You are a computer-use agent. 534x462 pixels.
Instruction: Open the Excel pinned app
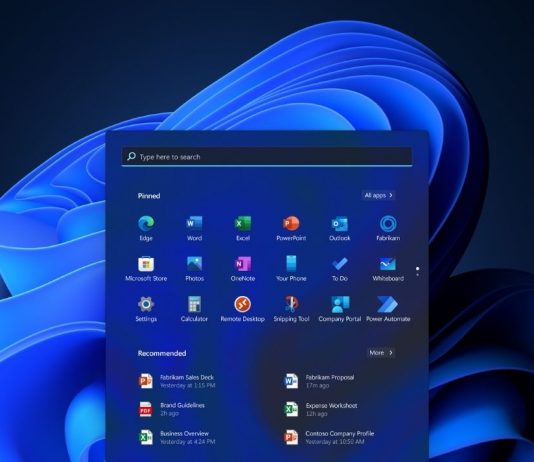coord(243,228)
